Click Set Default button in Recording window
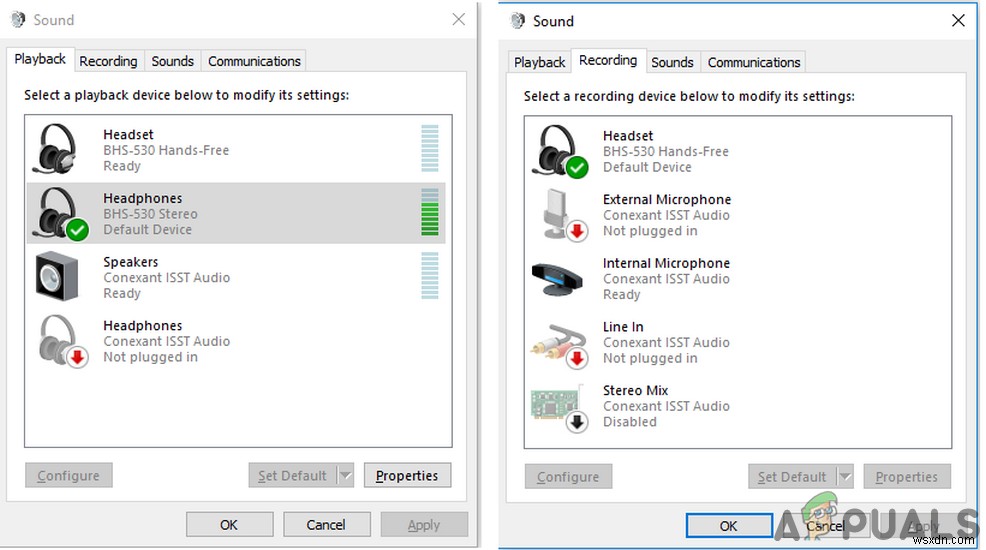The width and height of the screenshot is (986, 550). click(x=792, y=477)
